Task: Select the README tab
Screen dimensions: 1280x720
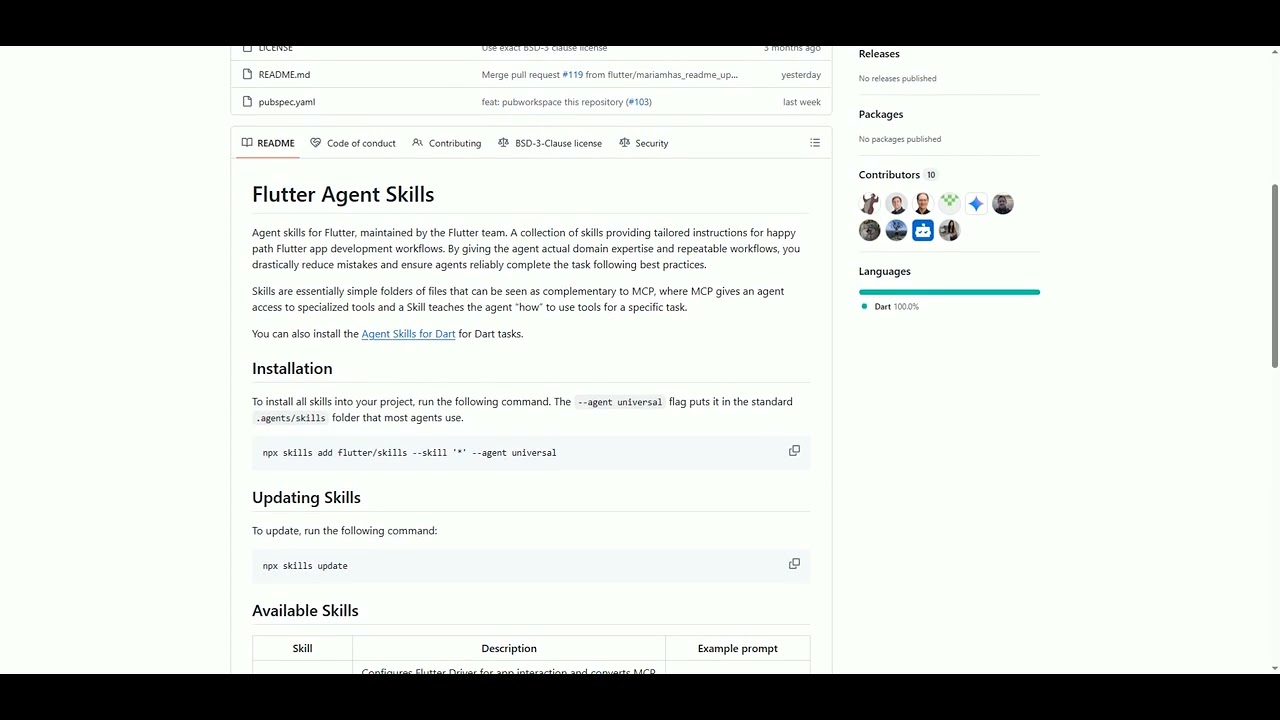Action: point(268,143)
